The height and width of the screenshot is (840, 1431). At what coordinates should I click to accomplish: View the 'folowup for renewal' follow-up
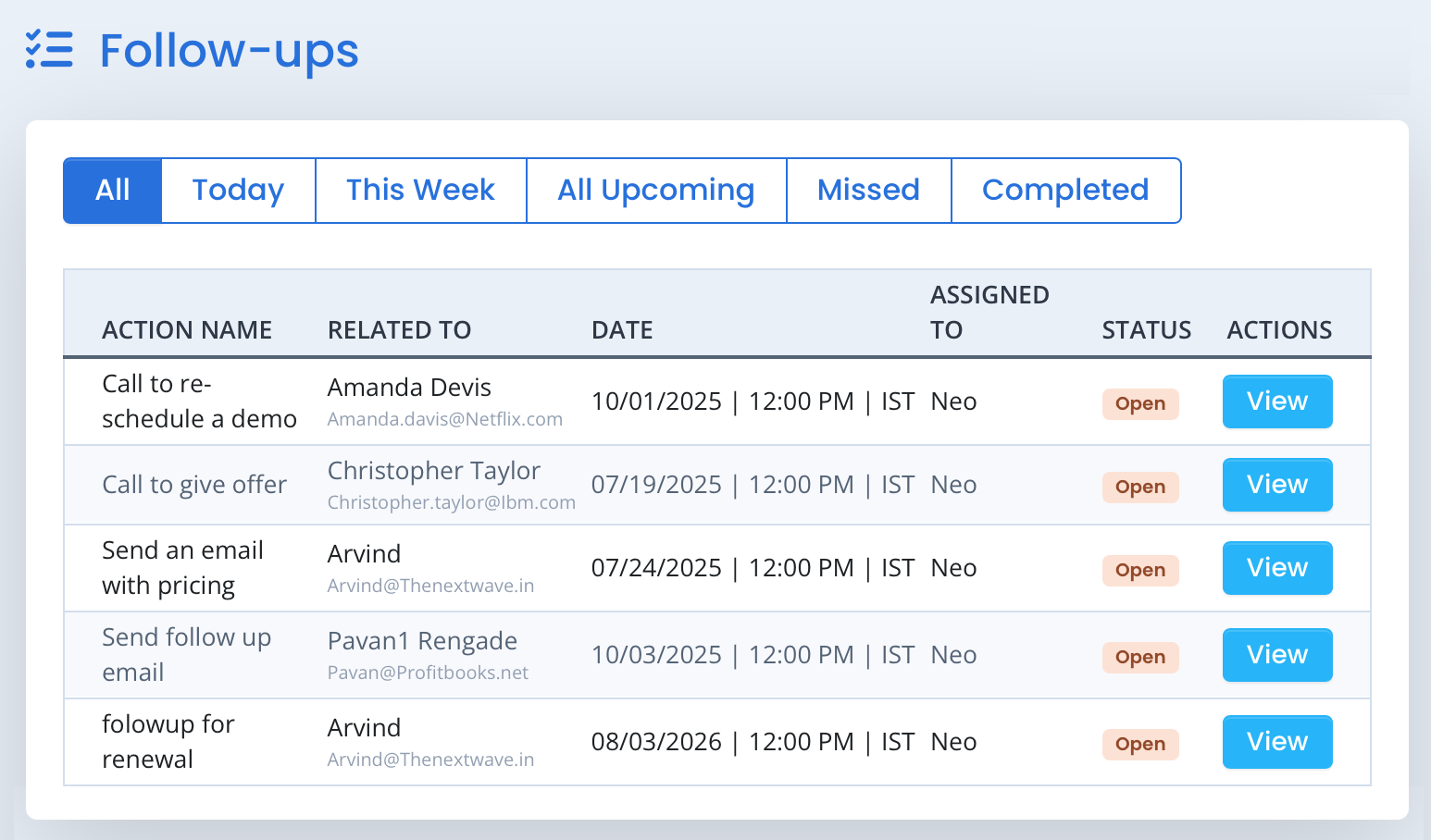click(x=1276, y=742)
